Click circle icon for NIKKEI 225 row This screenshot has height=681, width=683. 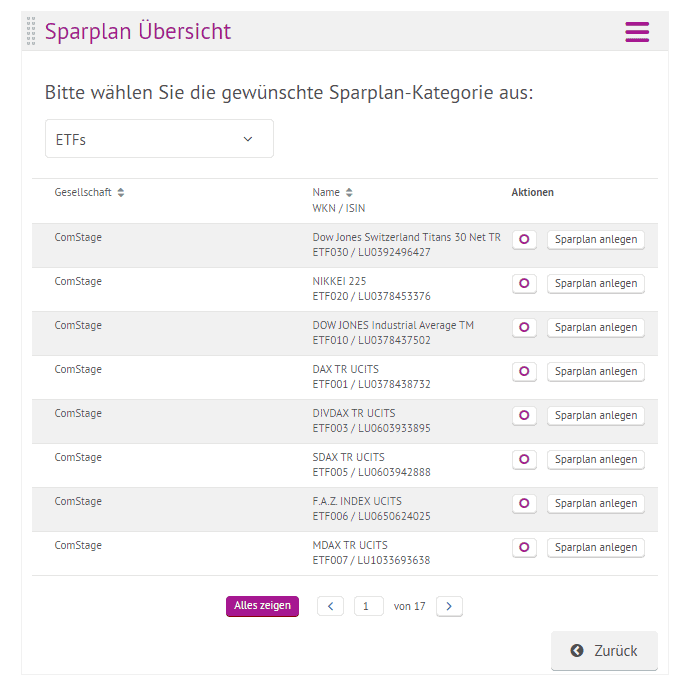524,284
